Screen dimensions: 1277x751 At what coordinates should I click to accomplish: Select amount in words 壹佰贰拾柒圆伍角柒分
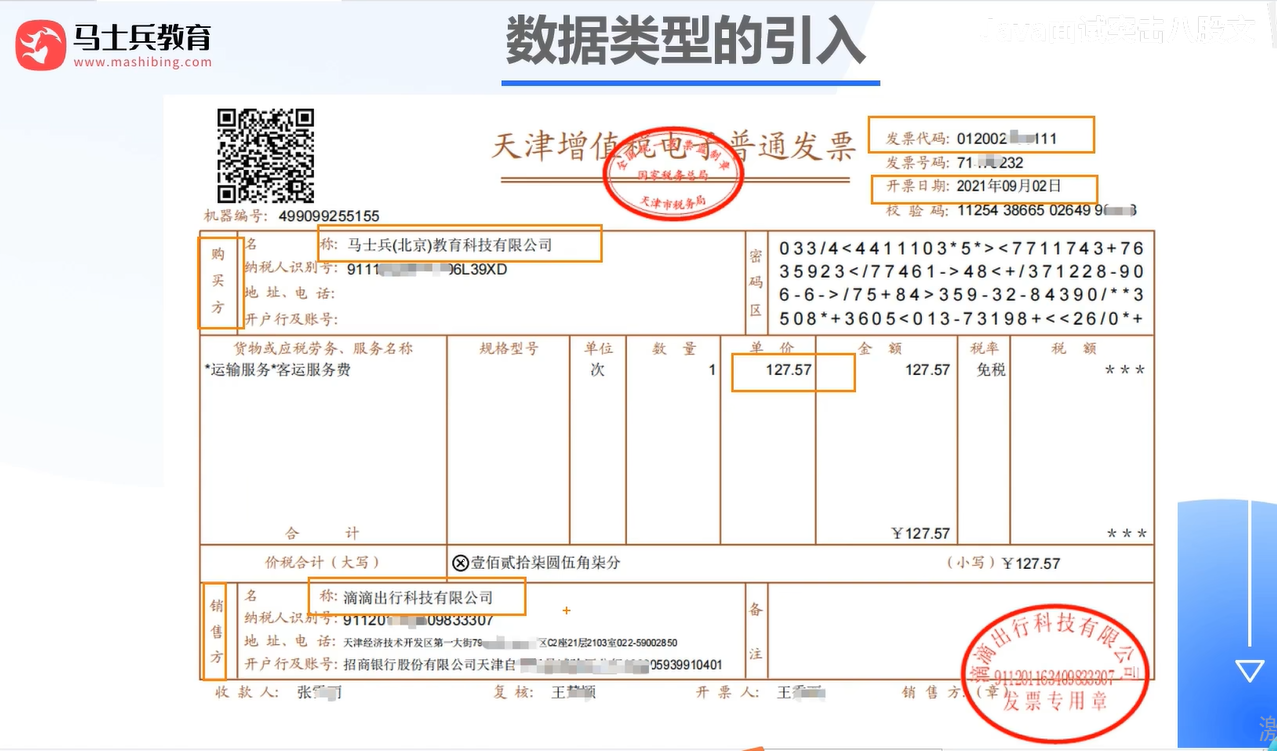pyautogui.click(x=546, y=562)
